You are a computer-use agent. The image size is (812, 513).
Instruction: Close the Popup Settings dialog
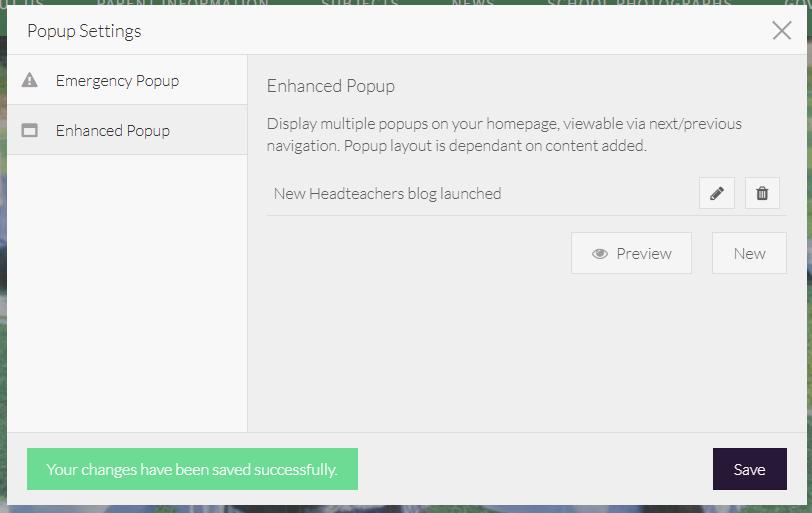coord(782,30)
